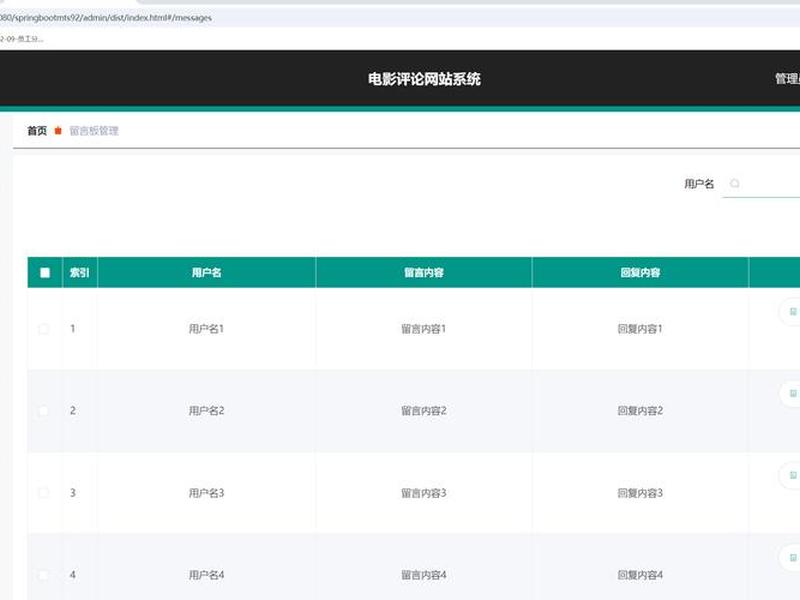Click the action icon in row 2
The width and height of the screenshot is (800, 600).
[793, 393]
